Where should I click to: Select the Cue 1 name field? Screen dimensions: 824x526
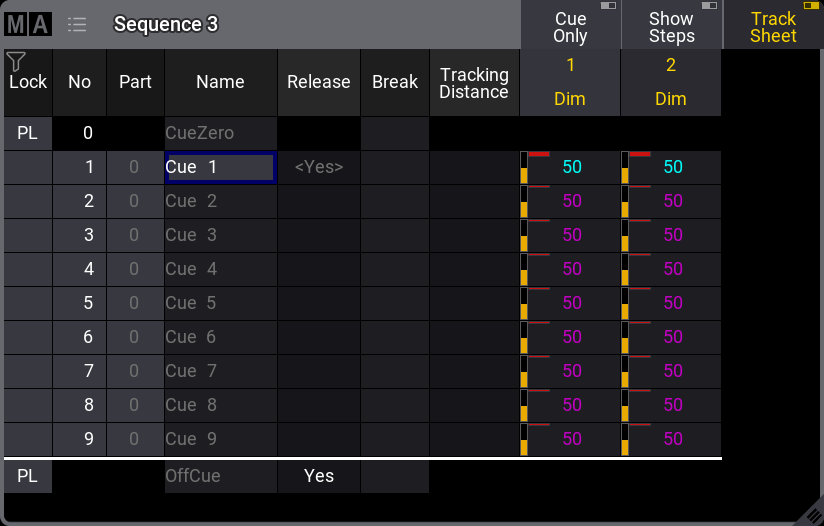pos(220,168)
